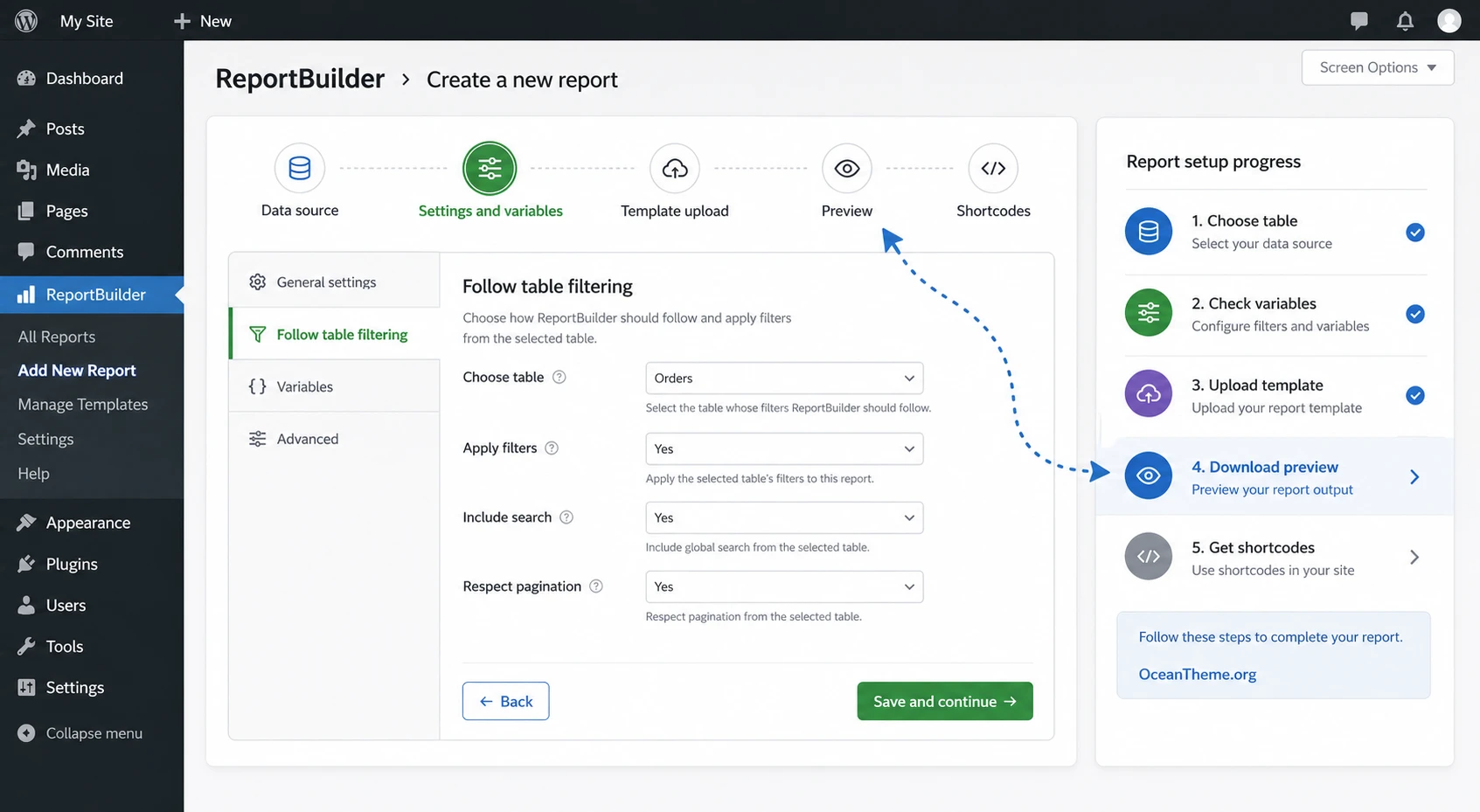Click the gray code icon for Get shortcodes
This screenshot has width=1480, height=812.
pyautogui.click(x=1149, y=557)
